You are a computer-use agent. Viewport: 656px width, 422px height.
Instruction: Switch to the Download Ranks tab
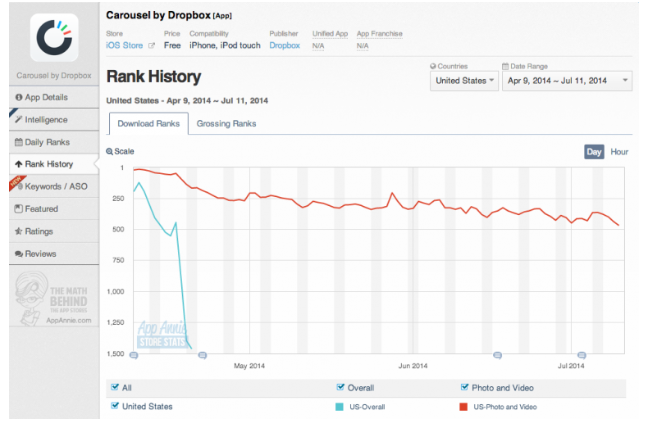[149, 124]
